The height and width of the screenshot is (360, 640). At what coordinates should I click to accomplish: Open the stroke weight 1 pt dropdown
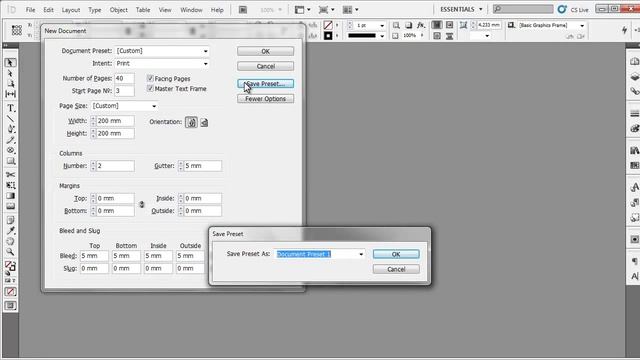[382, 25]
